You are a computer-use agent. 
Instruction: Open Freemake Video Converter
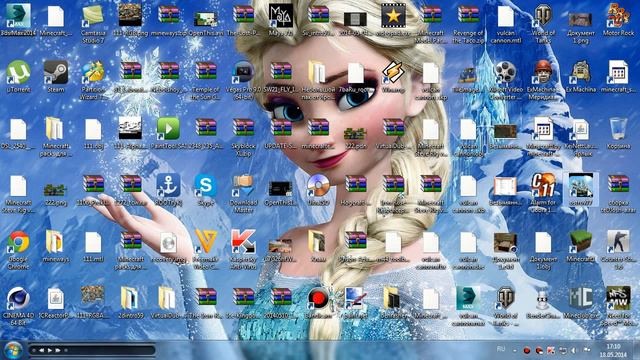click(206, 250)
